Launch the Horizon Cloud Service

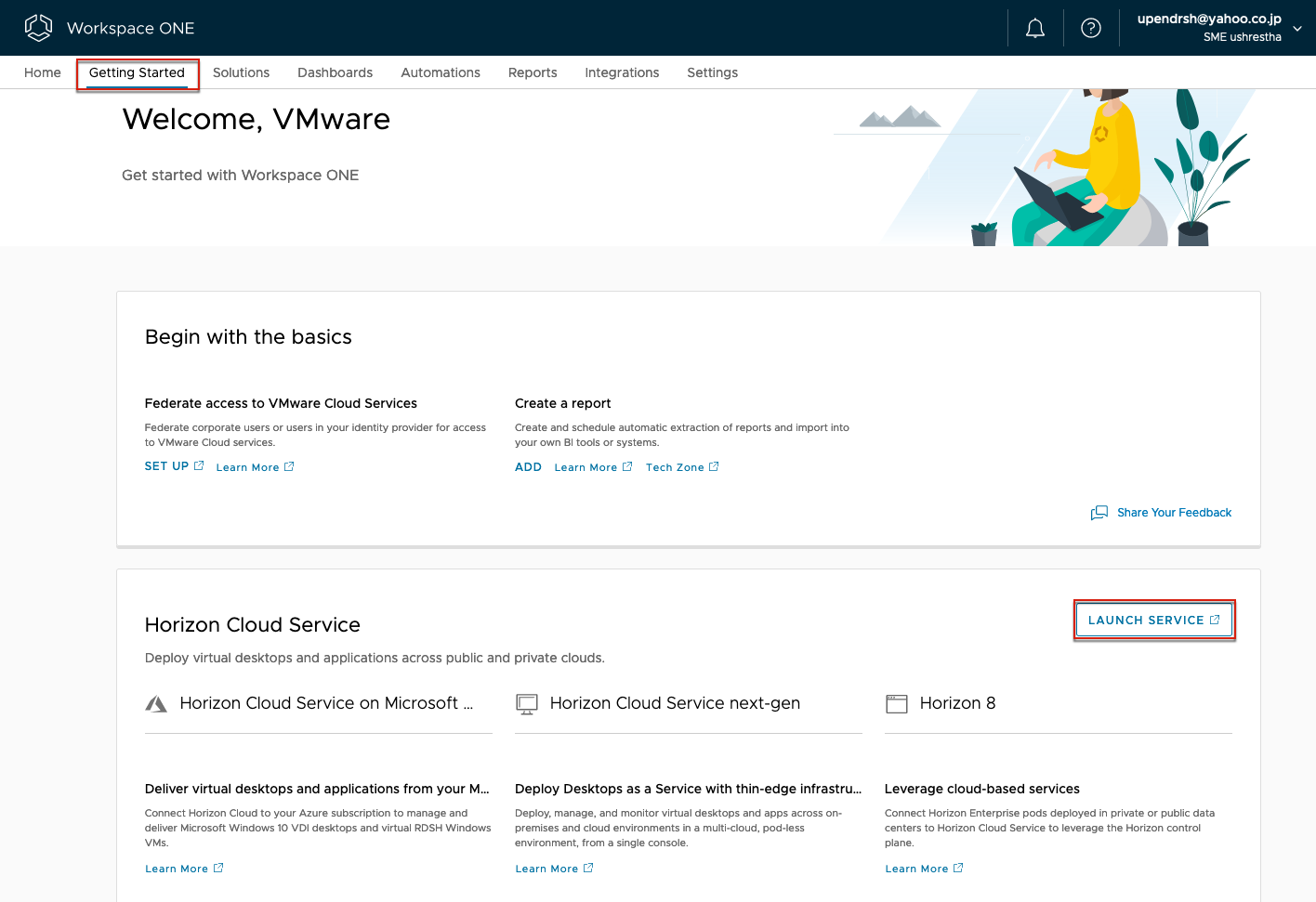[x=1153, y=621]
